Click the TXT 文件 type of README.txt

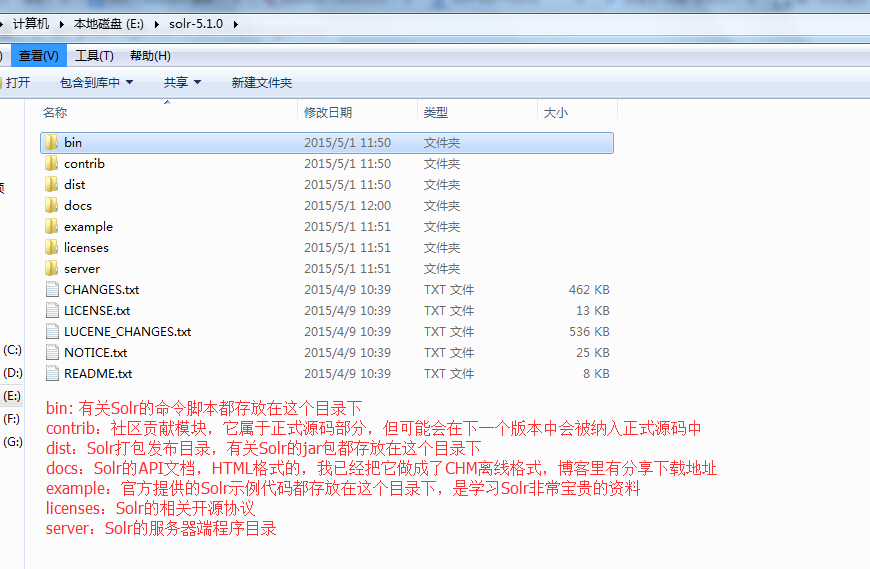coord(449,374)
